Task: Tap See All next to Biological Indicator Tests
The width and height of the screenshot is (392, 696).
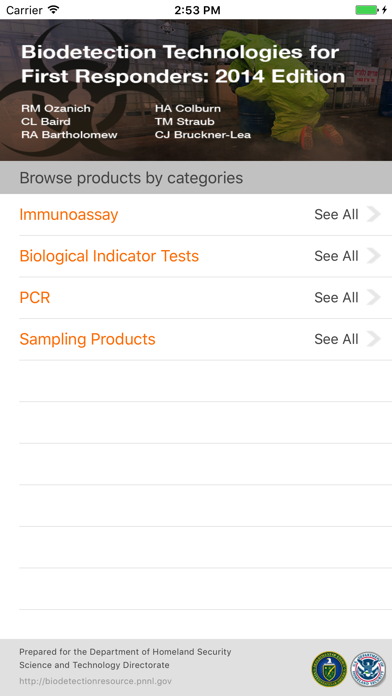Action: (336, 256)
